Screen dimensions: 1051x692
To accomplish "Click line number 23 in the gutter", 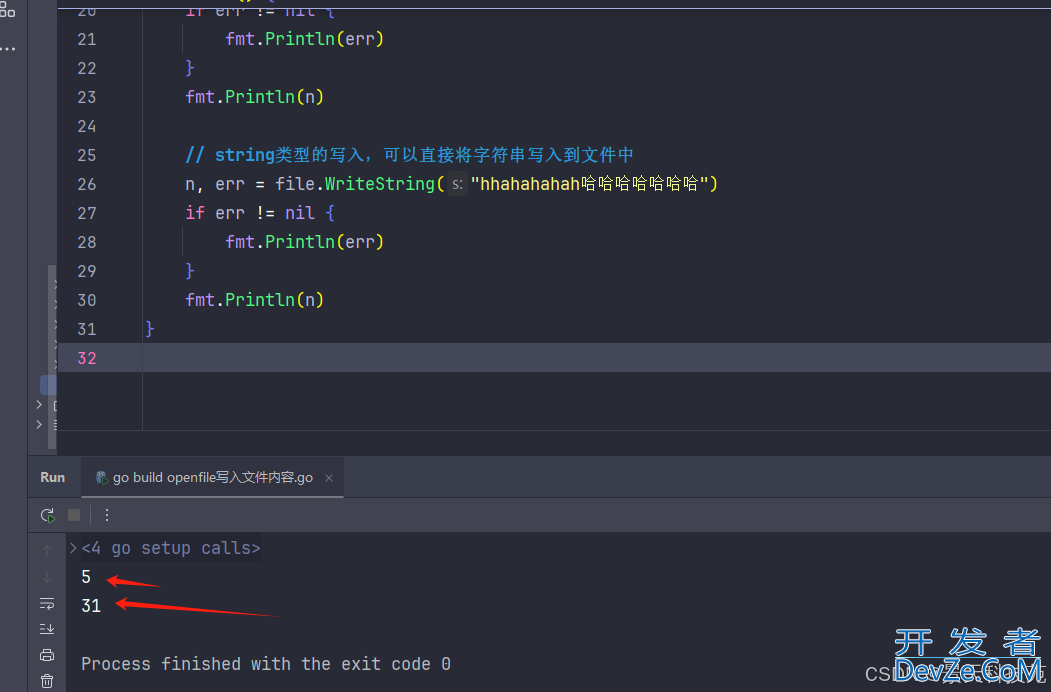I will click(86, 97).
